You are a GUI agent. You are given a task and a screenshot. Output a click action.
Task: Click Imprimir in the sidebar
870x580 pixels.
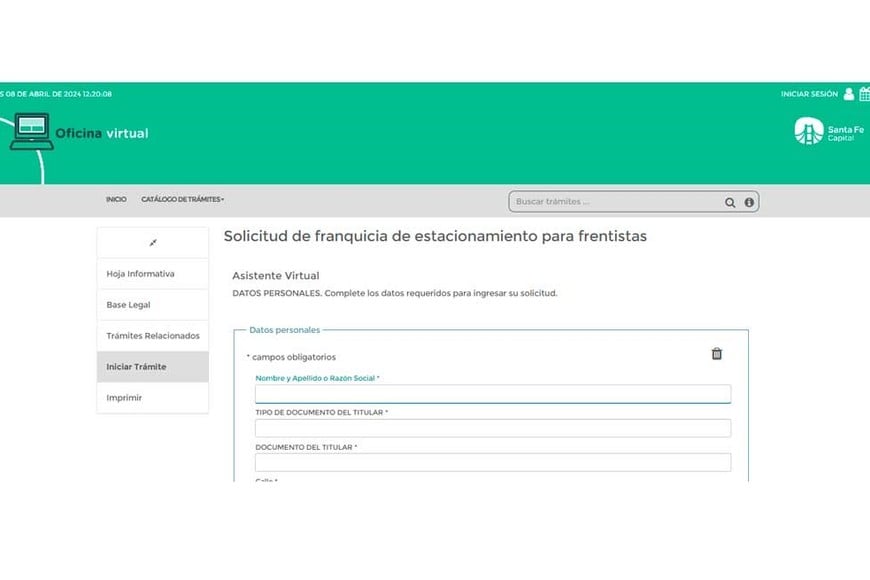click(x=124, y=398)
